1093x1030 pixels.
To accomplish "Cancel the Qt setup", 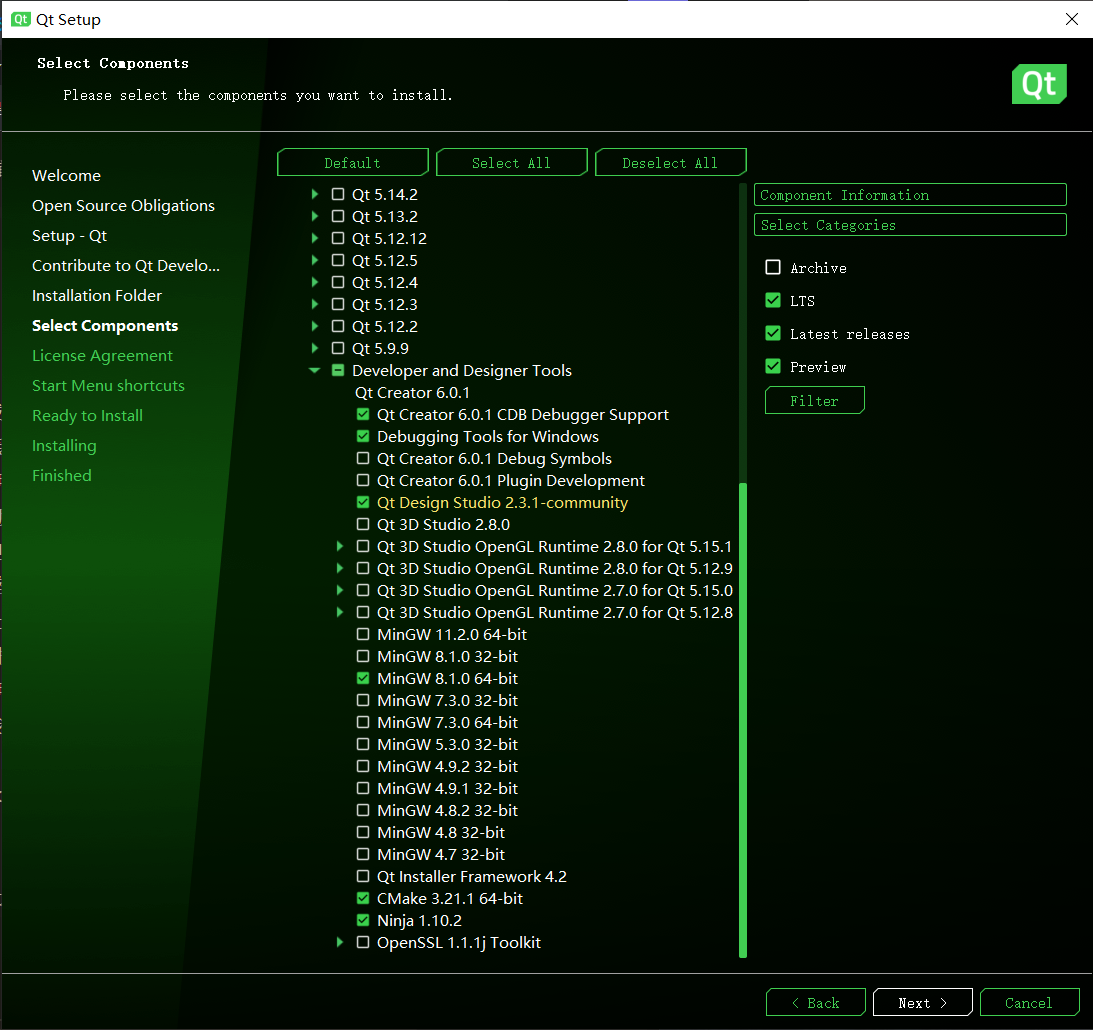I will coord(1029,1003).
